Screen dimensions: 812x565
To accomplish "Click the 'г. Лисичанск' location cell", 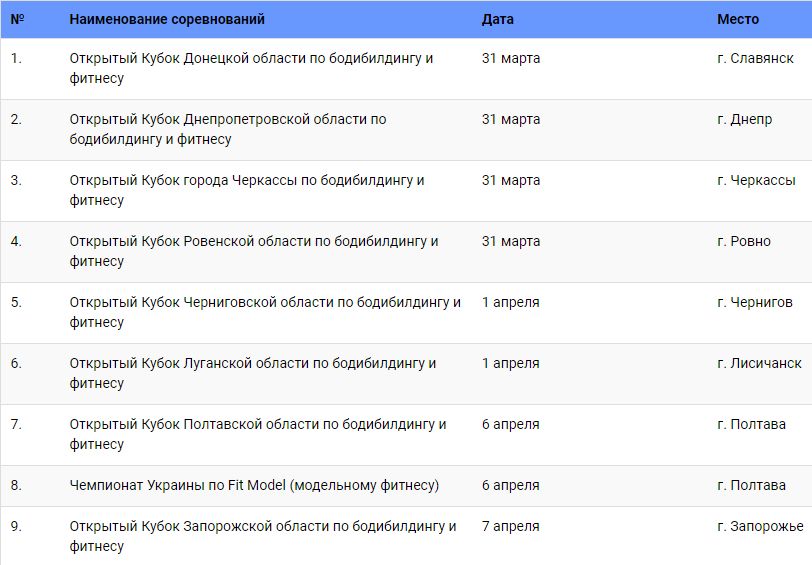I will pos(759,363).
